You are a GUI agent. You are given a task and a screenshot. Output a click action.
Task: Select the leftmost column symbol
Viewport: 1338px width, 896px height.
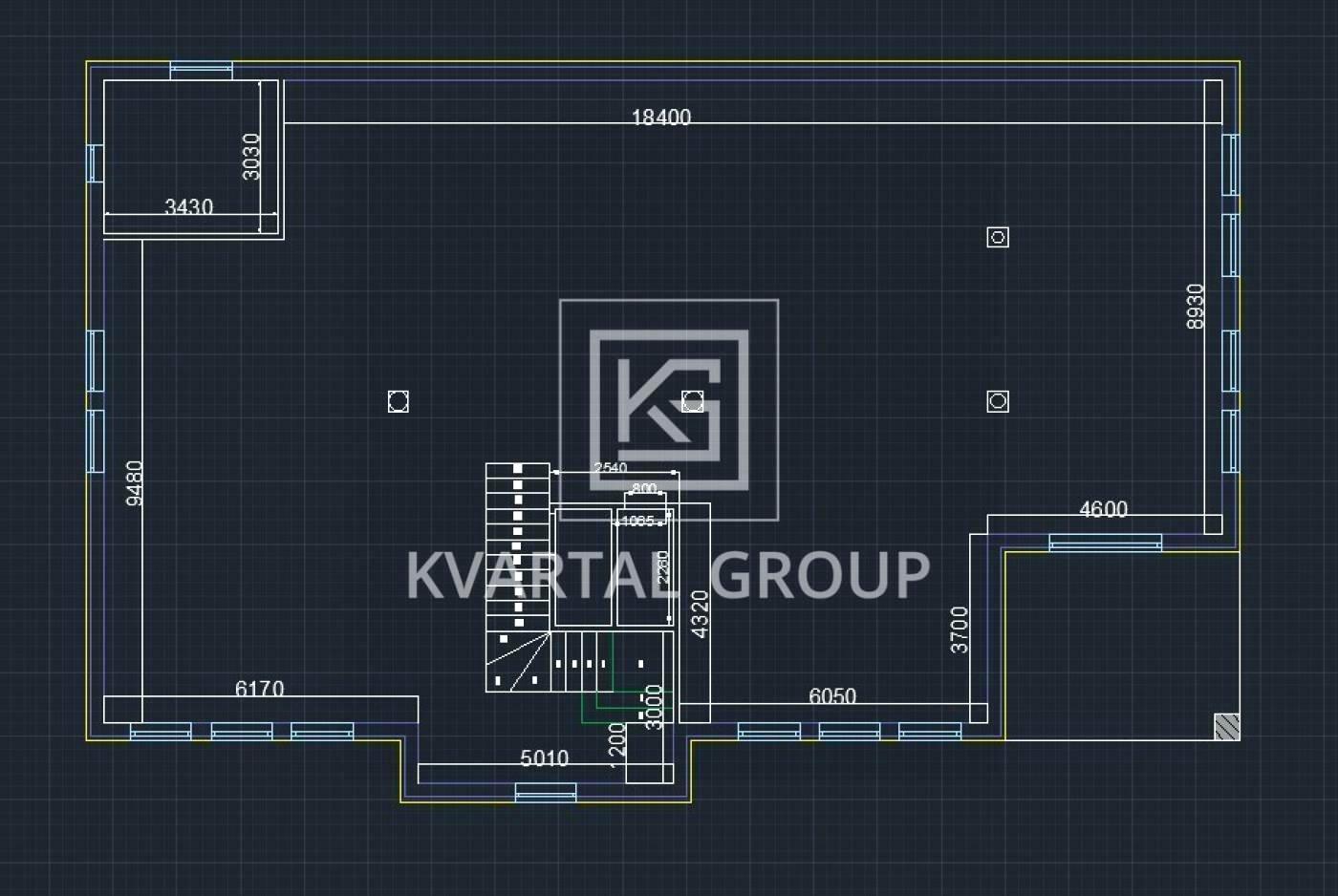click(x=399, y=402)
